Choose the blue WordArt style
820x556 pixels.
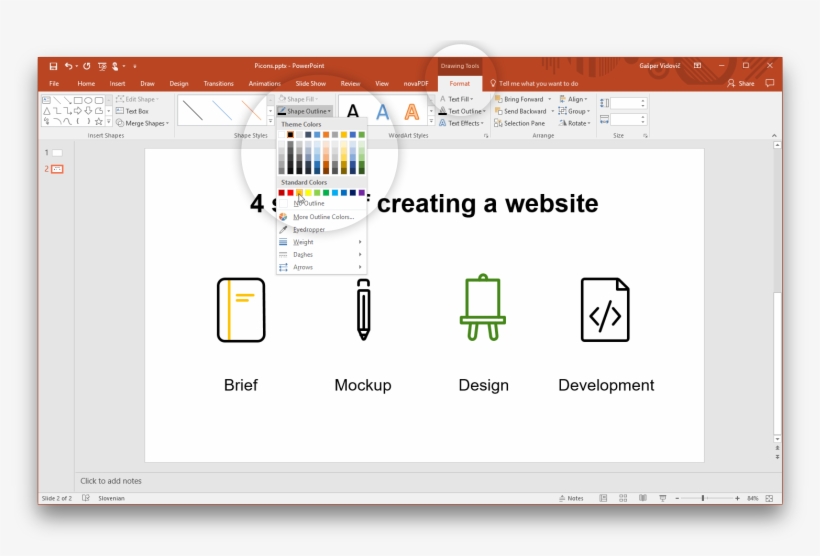click(x=383, y=111)
